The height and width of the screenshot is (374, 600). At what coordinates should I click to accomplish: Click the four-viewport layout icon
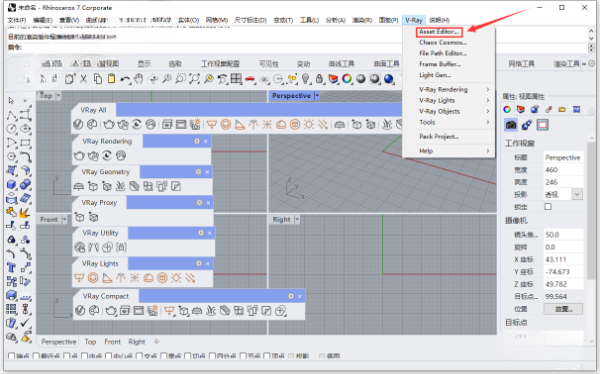click(x=236, y=79)
